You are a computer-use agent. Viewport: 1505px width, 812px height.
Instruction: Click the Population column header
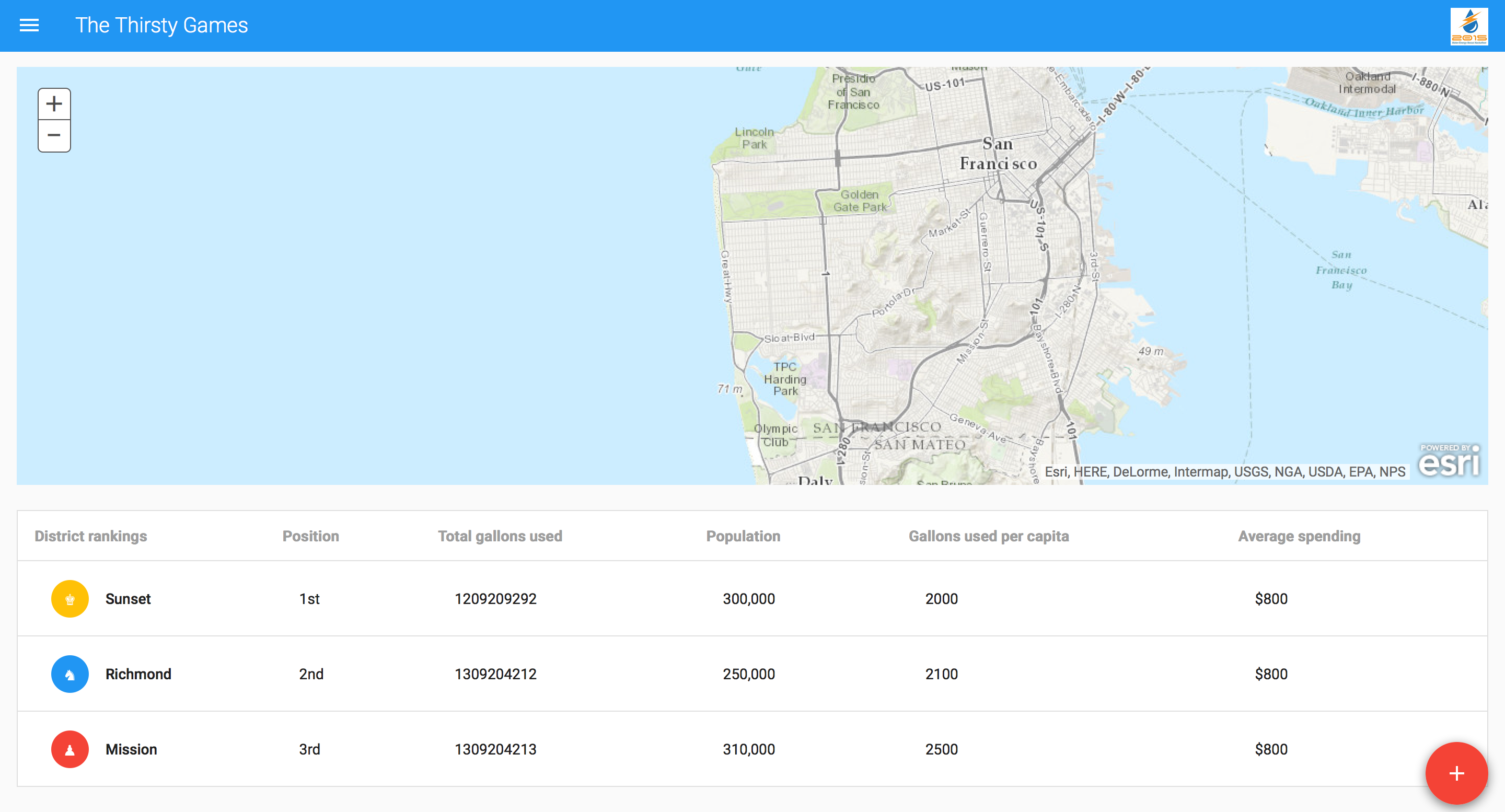coord(743,536)
